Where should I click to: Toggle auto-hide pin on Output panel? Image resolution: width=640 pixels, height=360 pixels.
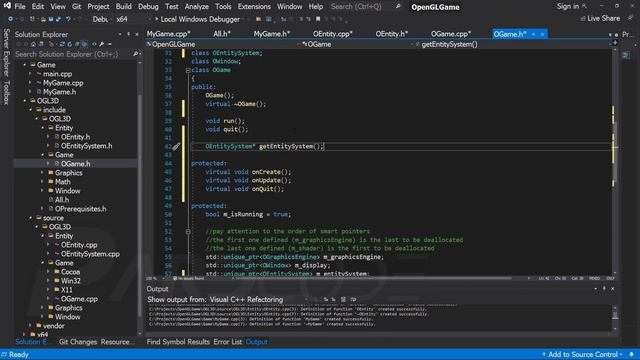point(604,289)
